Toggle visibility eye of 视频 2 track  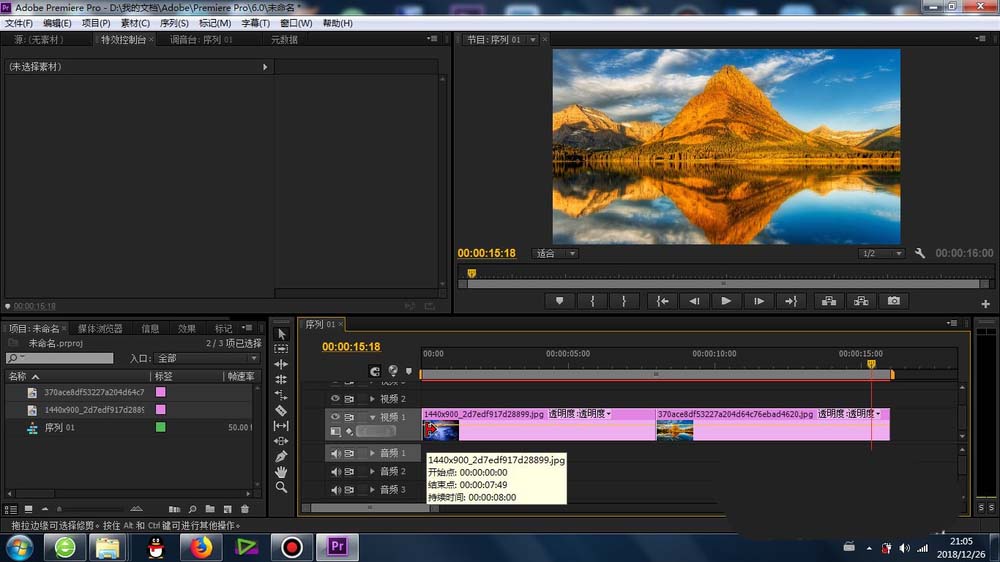coord(335,399)
